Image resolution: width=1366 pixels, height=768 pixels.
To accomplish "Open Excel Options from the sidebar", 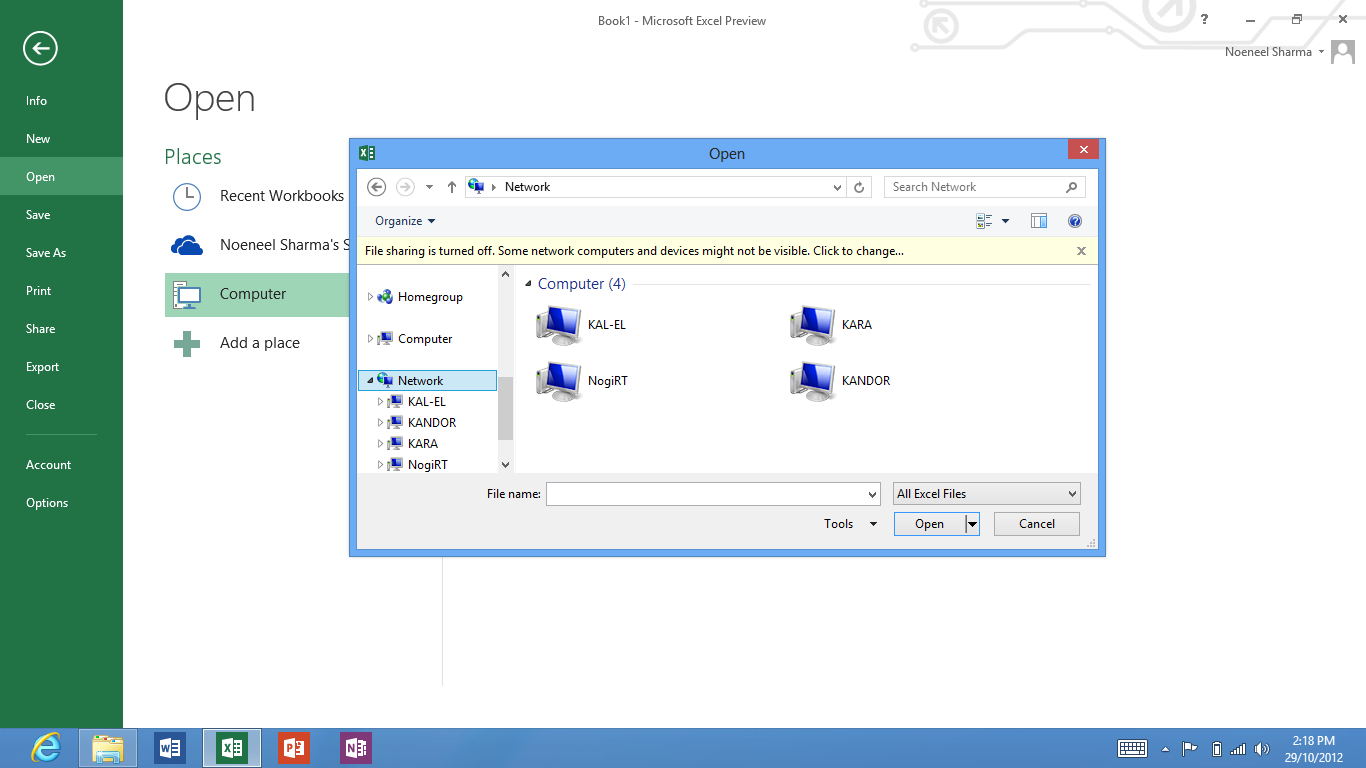I will click(61, 503).
